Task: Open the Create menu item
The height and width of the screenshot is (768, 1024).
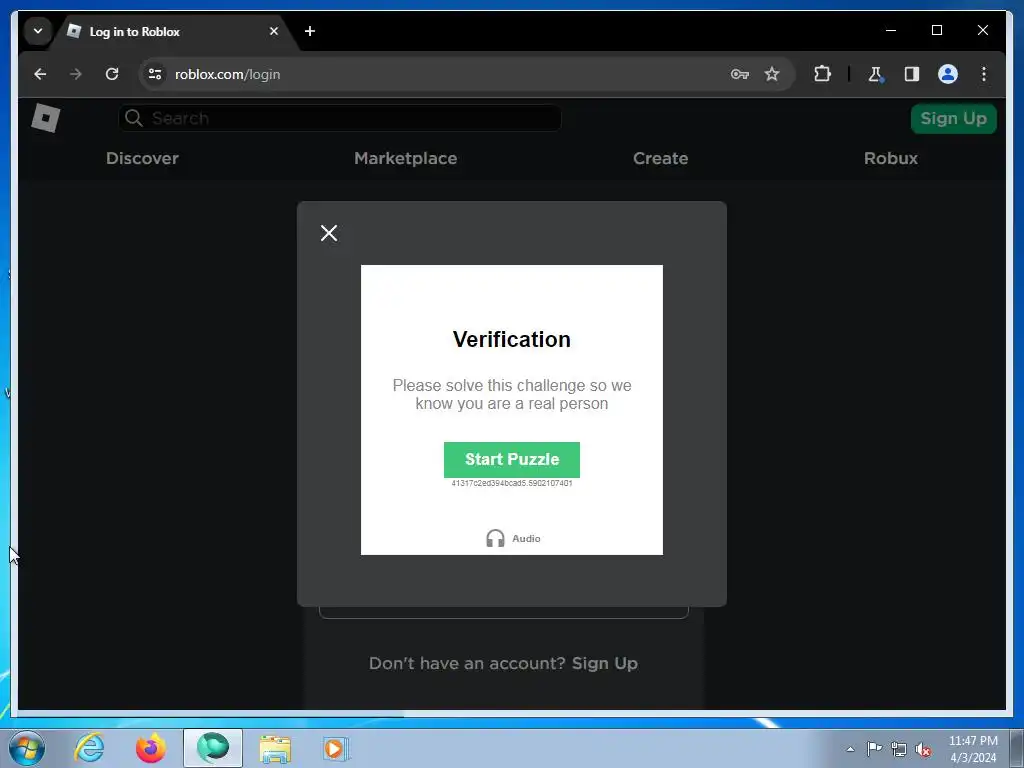Action: (x=660, y=158)
